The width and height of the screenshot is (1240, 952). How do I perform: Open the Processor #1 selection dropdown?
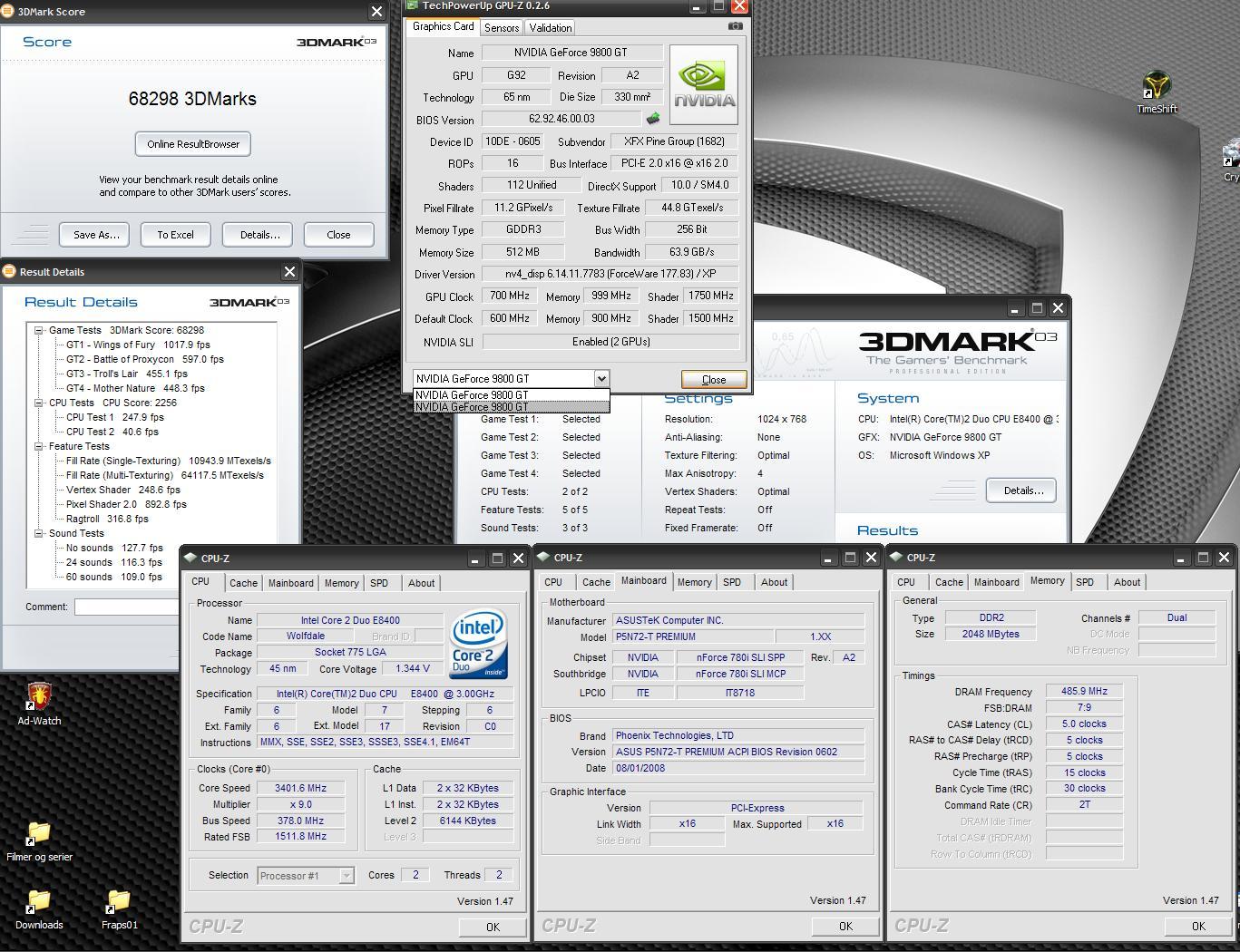pyautogui.click(x=346, y=876)
